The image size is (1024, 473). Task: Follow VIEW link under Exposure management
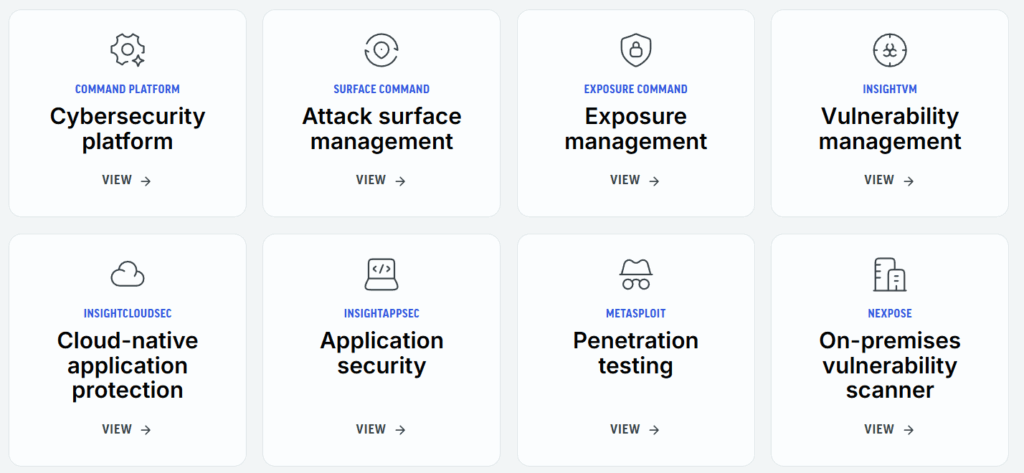tap(635, 181)
